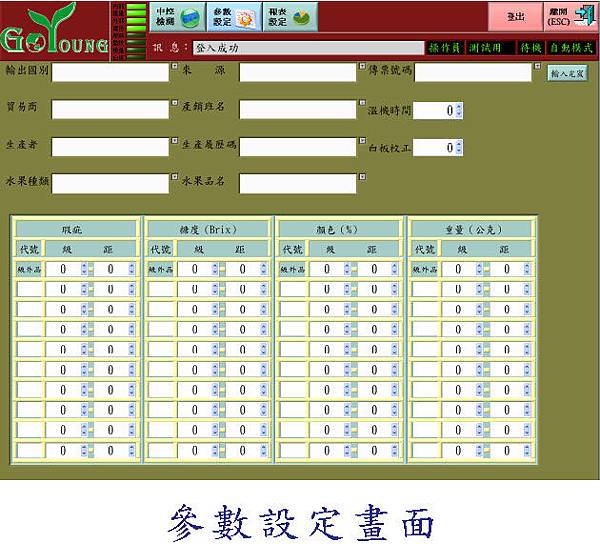Click 距 spinner in 糖度 table's 級外品 row
Image resolution: width=600 pixels, height=544 pixels.
coord(264,269)
